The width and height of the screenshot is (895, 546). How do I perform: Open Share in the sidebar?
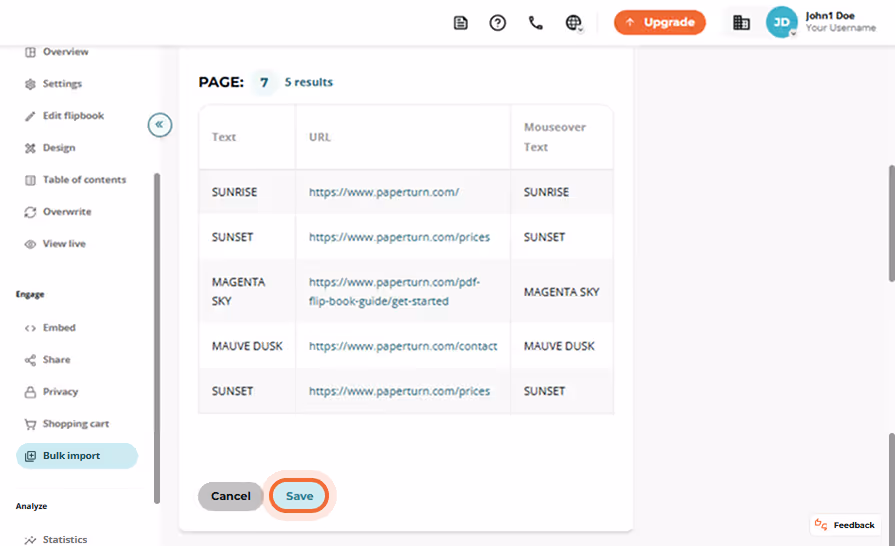[x=57, y=359]
